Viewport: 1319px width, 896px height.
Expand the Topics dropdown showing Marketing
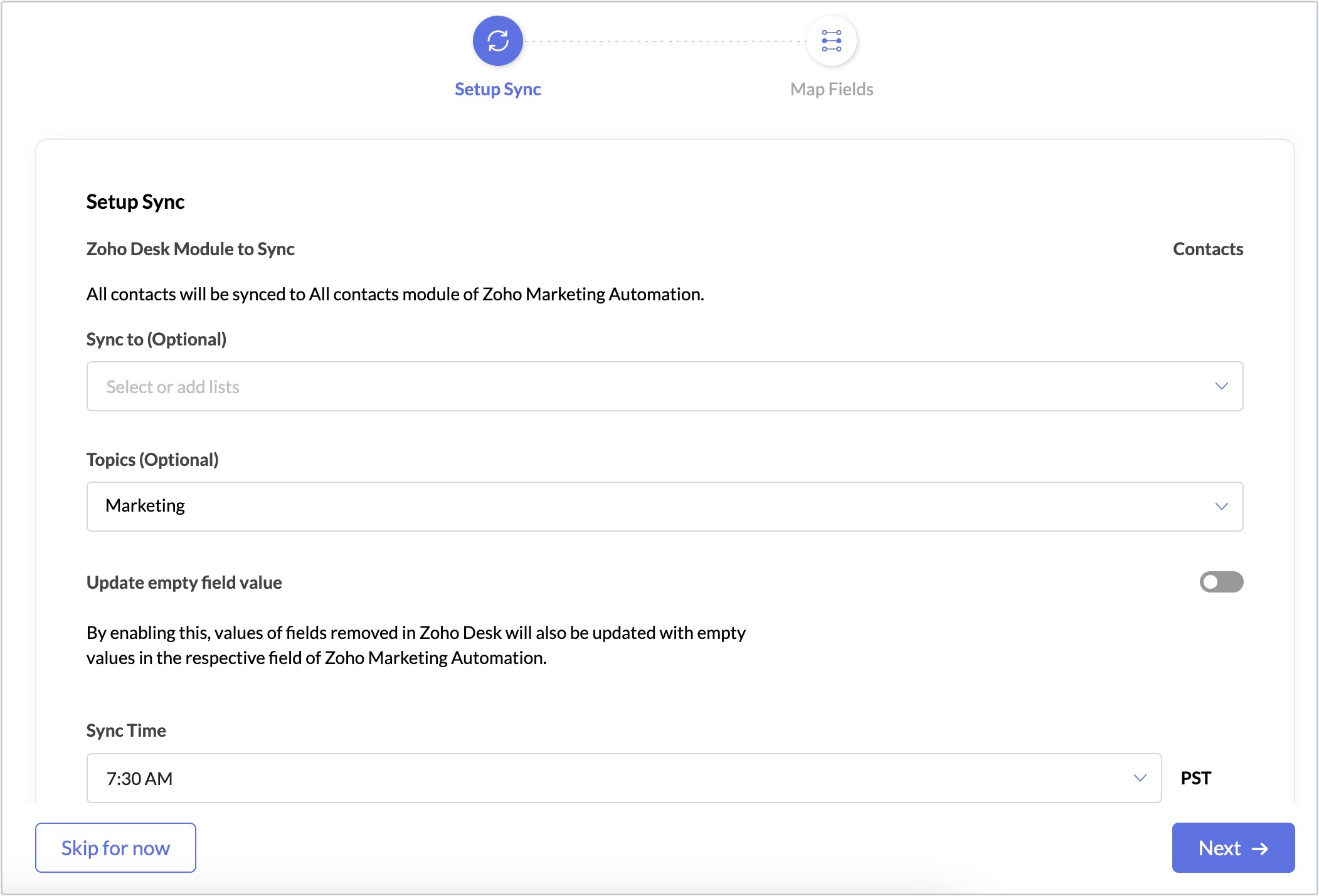click(665, 507)
